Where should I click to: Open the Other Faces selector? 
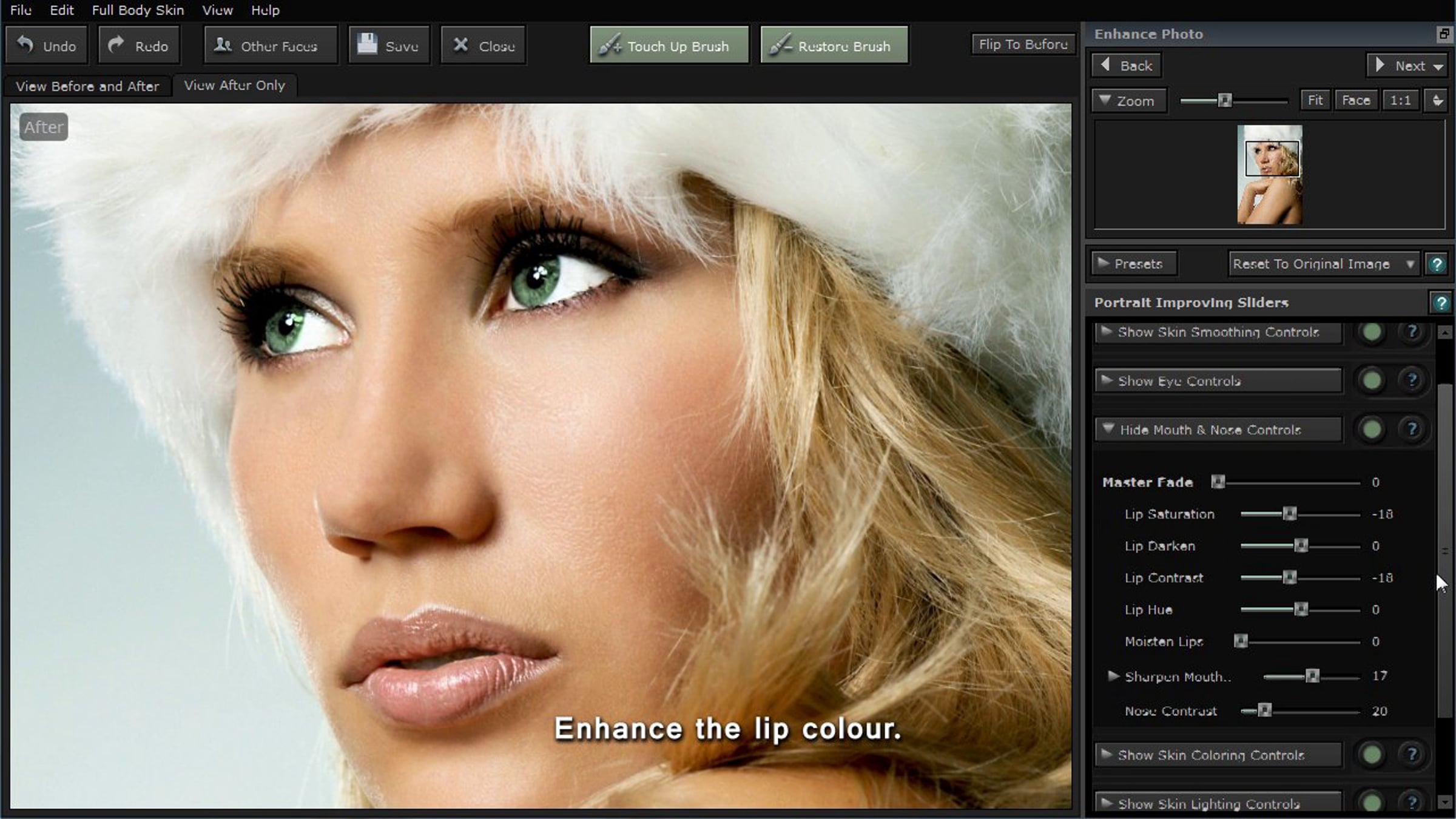pos(271,45)
